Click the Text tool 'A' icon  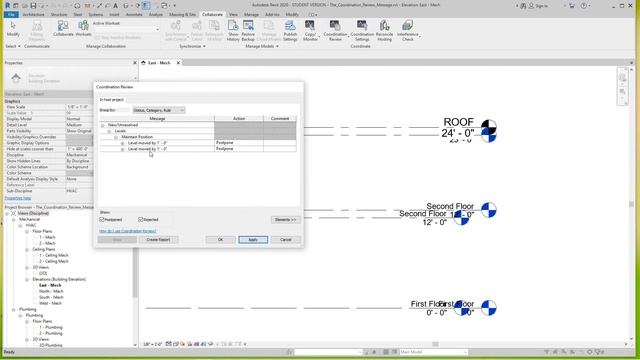116,6
